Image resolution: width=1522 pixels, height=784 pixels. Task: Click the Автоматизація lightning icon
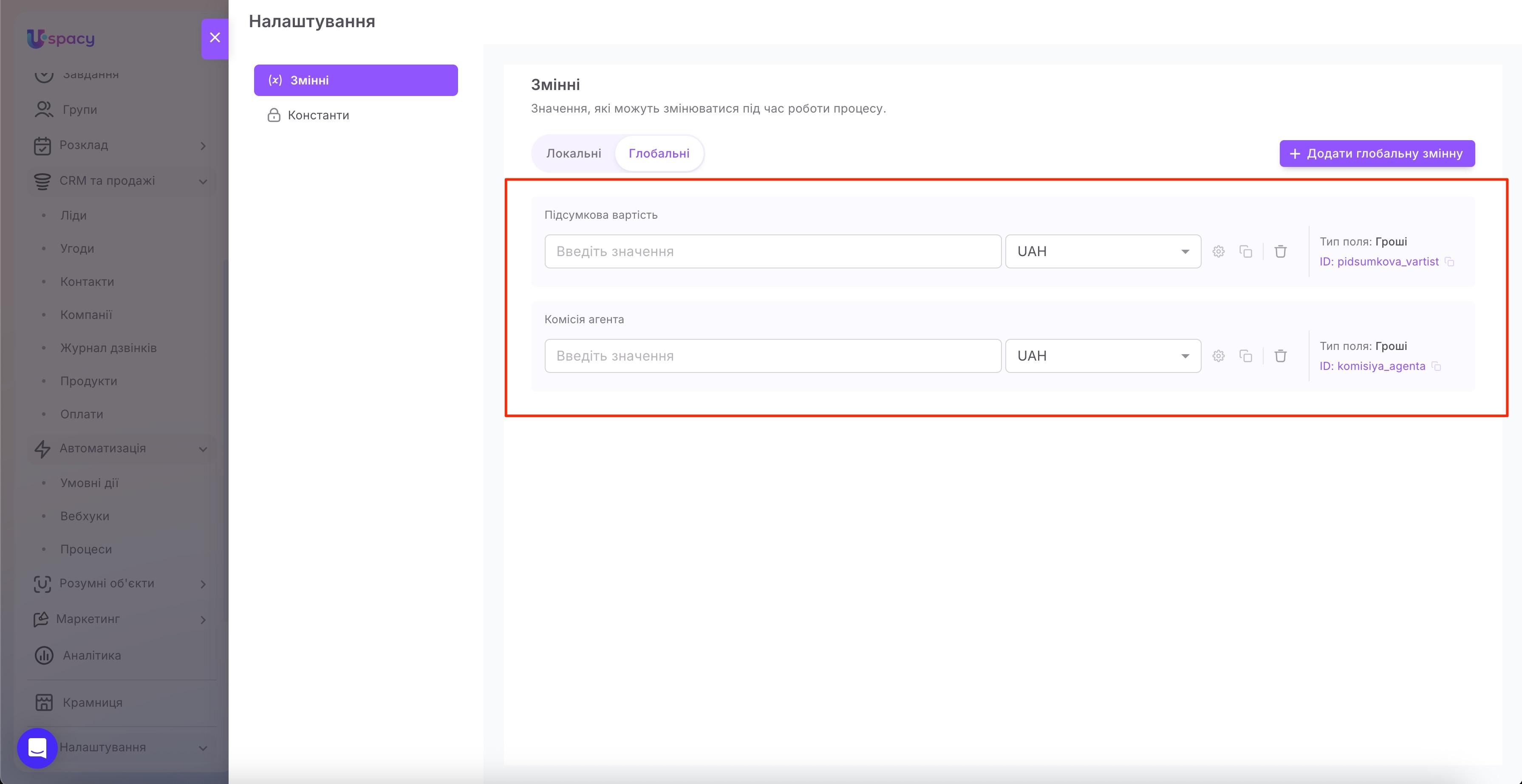click(x=42, y=448)
